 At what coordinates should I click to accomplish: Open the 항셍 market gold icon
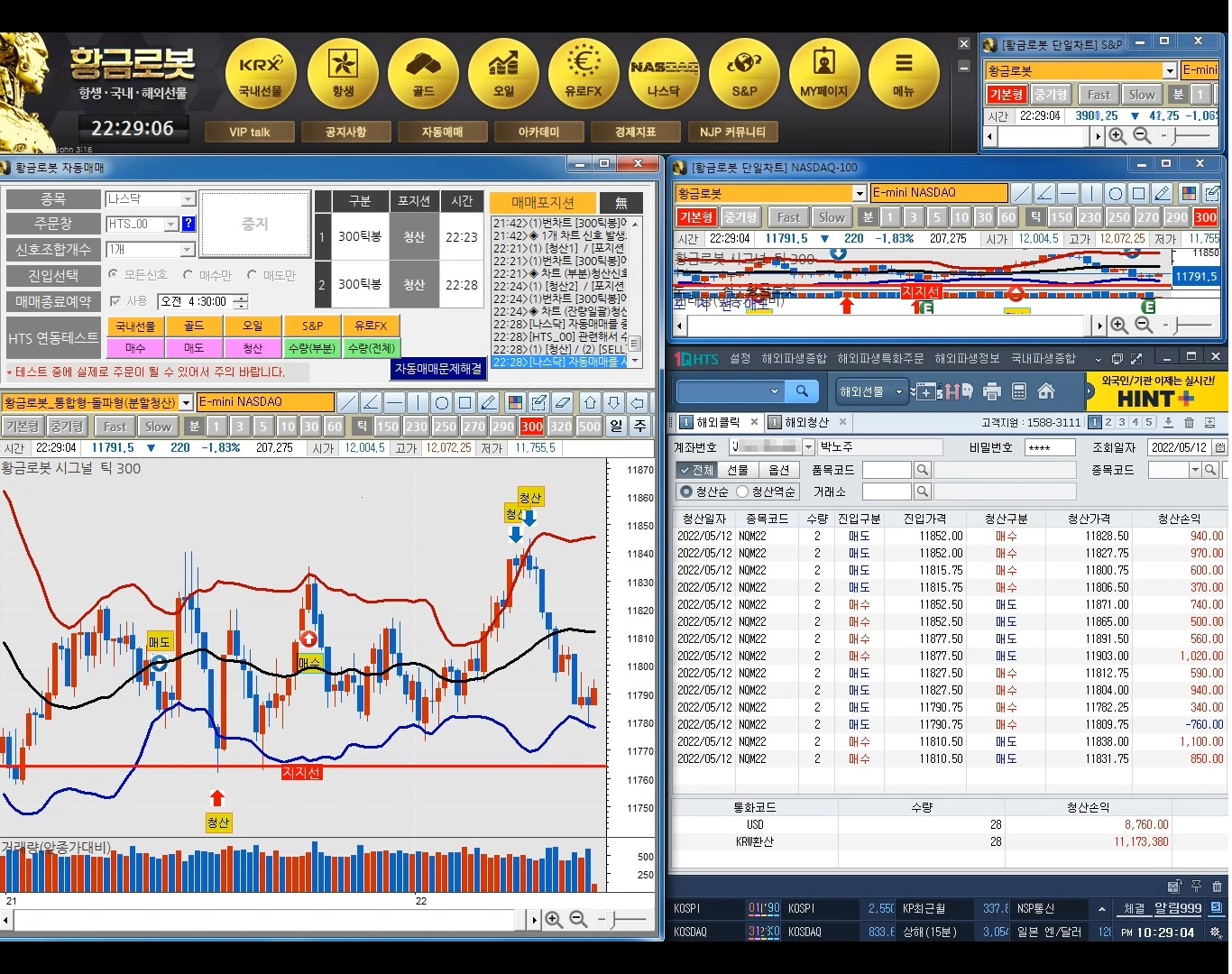(342, 75)
